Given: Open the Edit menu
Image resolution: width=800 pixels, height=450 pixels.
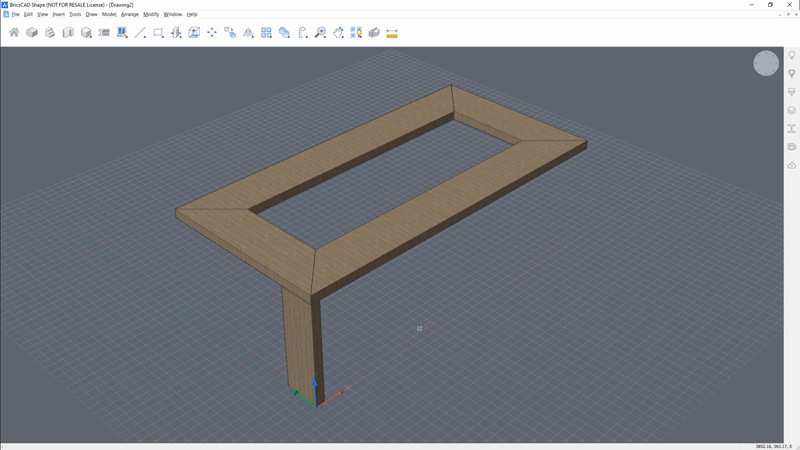Looking at the screenshot, I should (28, 14).
